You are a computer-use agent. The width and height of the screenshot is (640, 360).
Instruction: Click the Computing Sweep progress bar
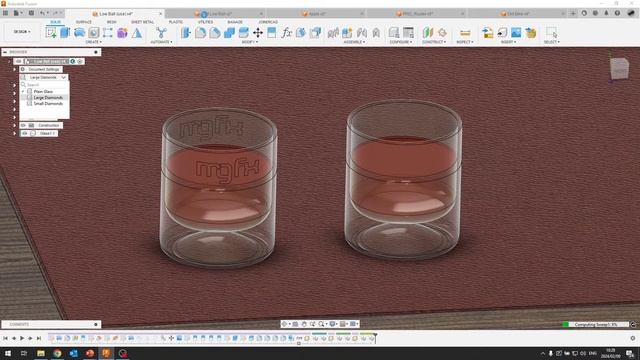pyautogui.click(x=596, y=324)
